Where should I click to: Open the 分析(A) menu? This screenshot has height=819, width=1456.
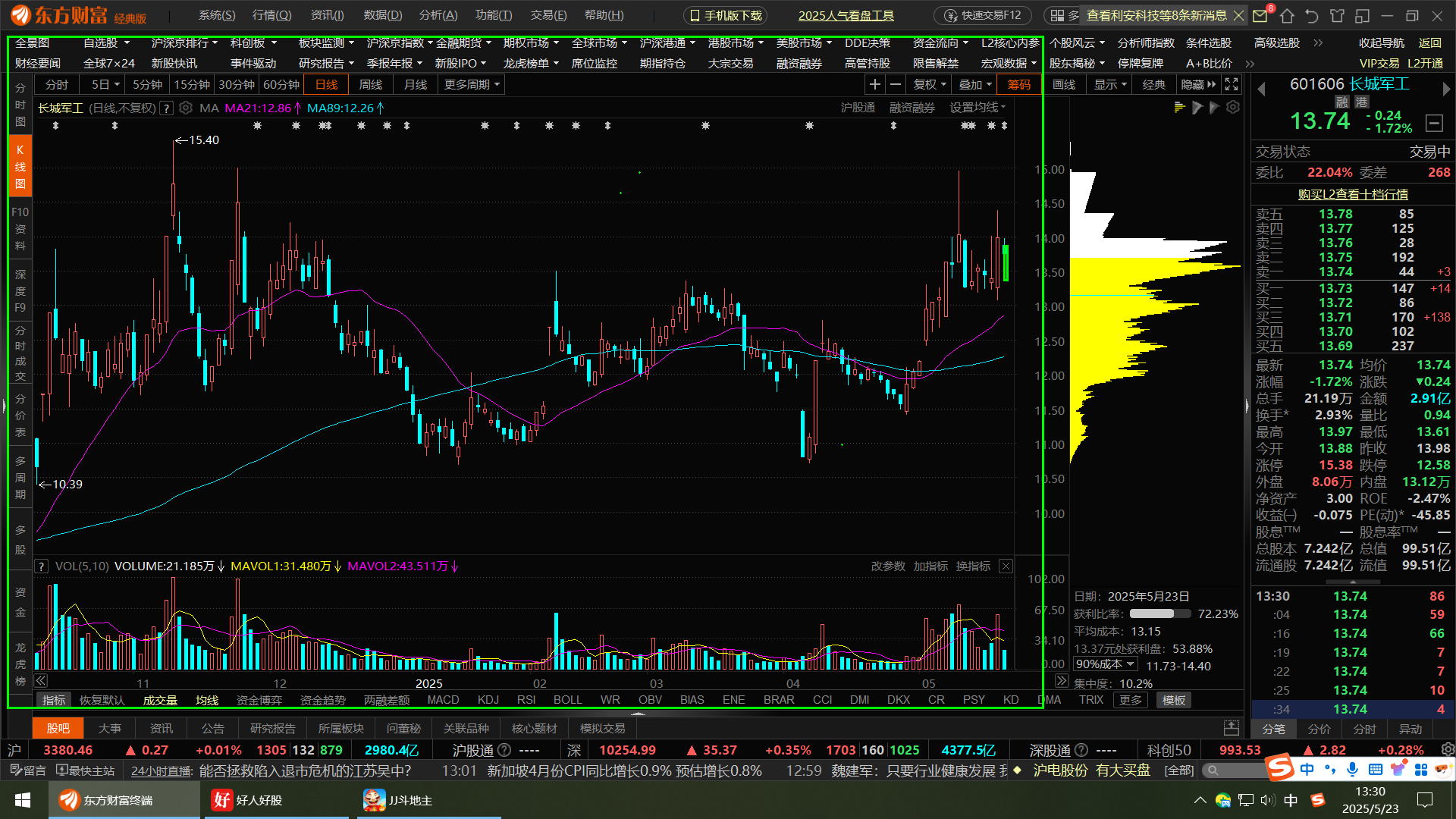(438, 15)
